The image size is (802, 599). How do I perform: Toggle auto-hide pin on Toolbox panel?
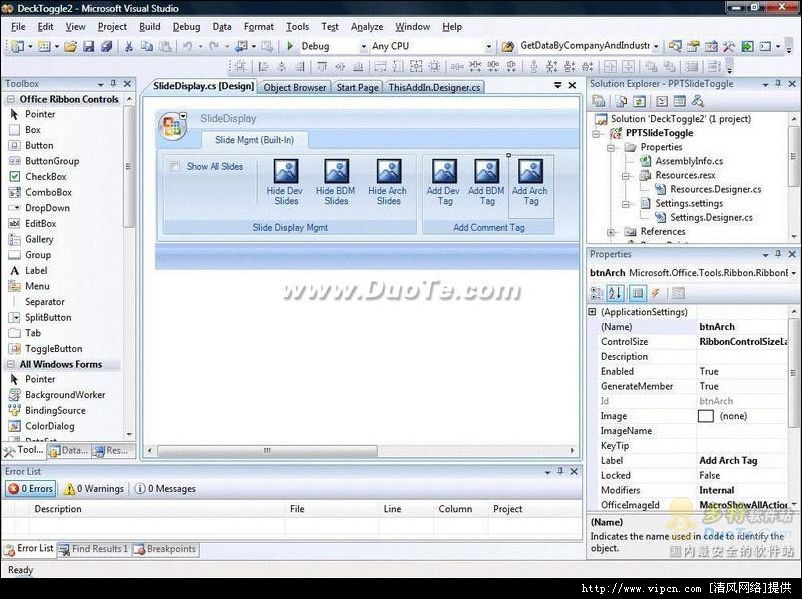114,83
